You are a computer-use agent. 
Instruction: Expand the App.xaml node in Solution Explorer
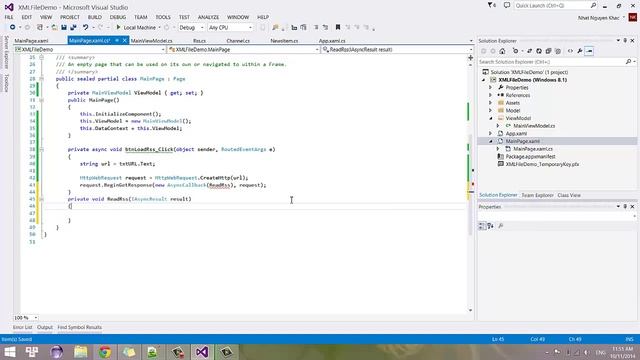point(491,133)
